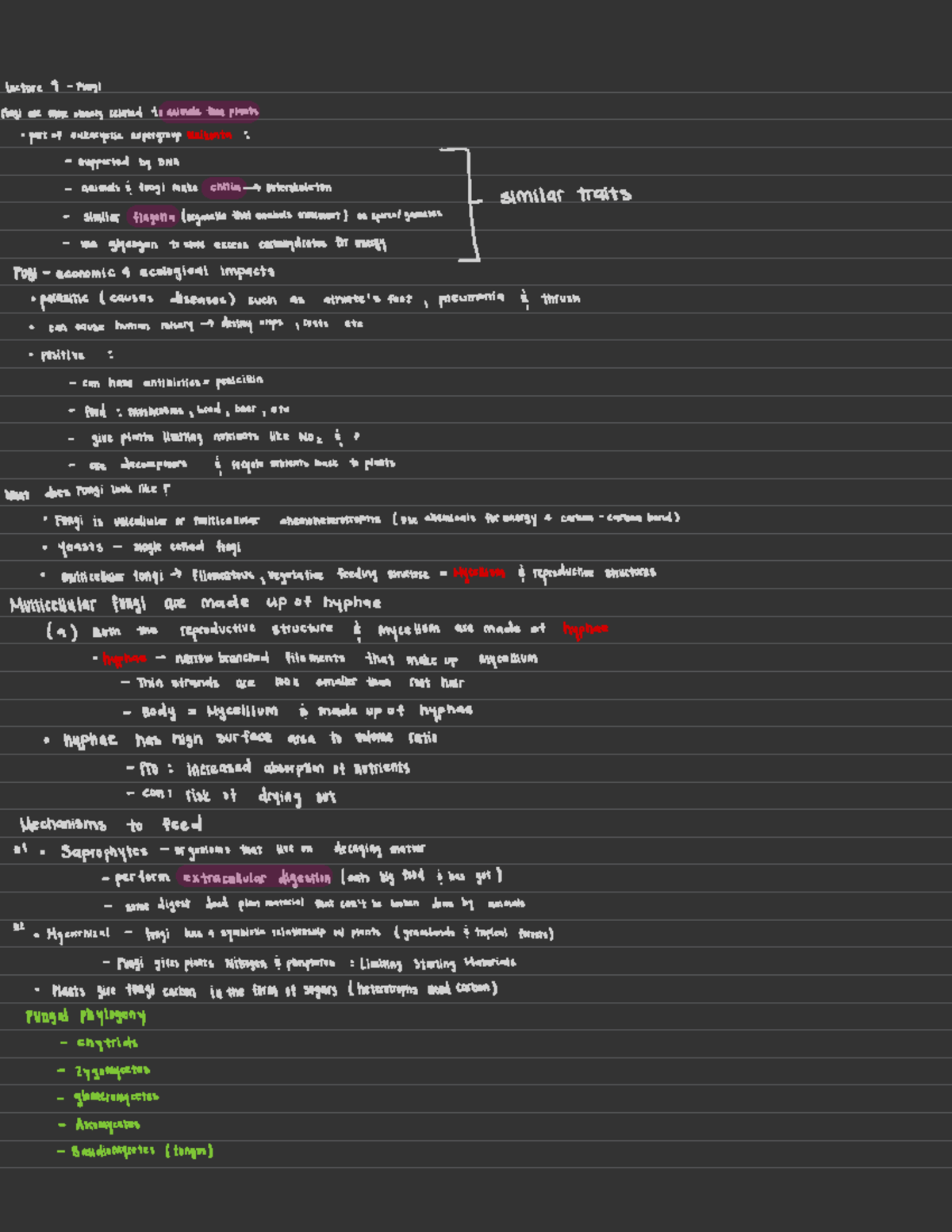Select the green "Glomeromycetes" list item
The height and width of the screenshot is (1232, 952).
click(116, 1097)
